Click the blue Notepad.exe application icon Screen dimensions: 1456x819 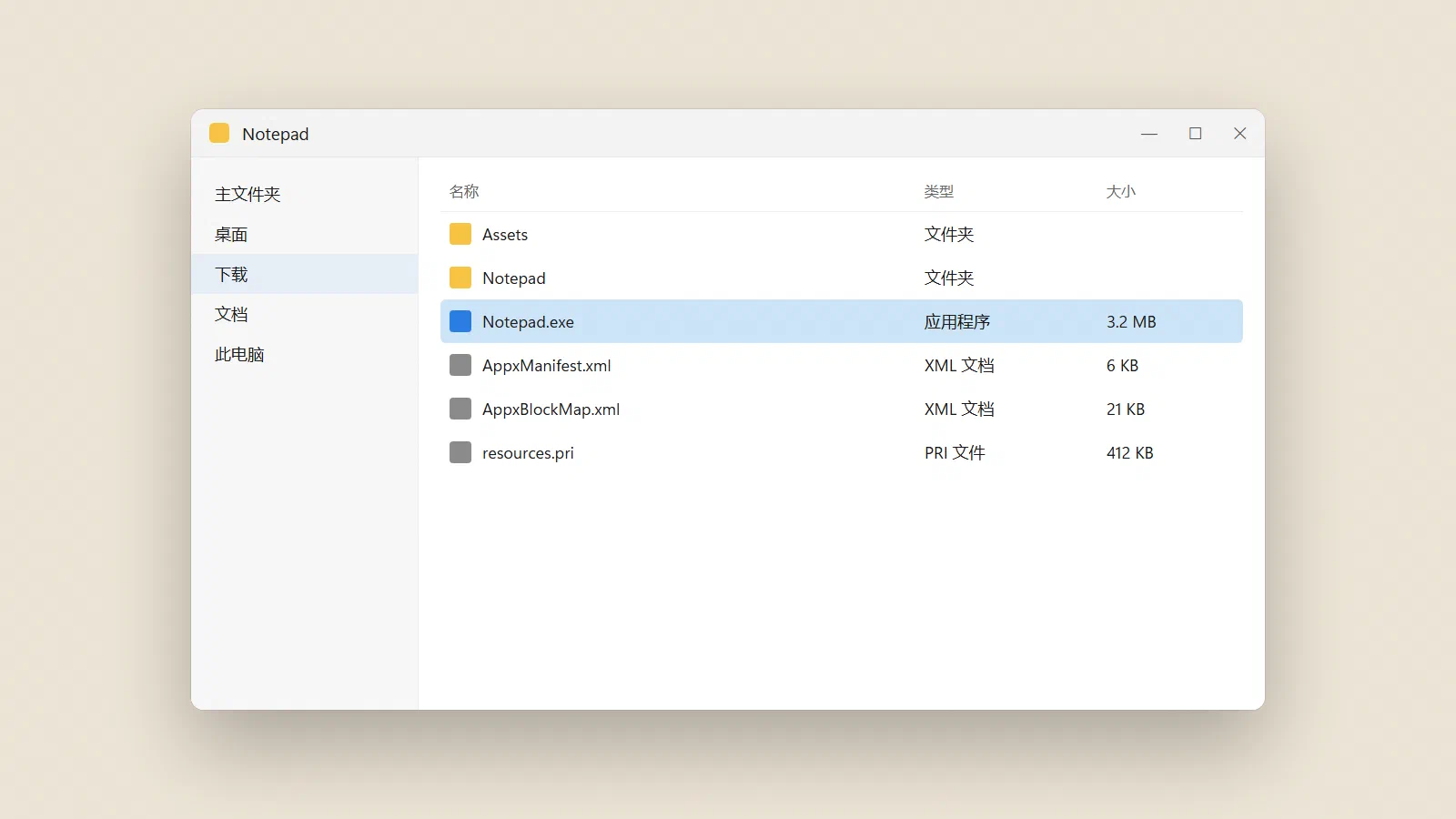pyautogui.click(x=460, y=321)
